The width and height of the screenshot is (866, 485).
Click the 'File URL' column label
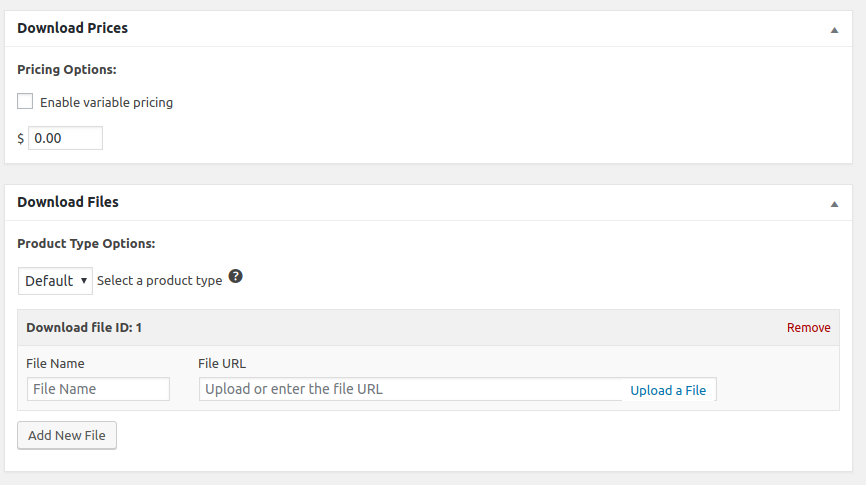click(222, 364)
